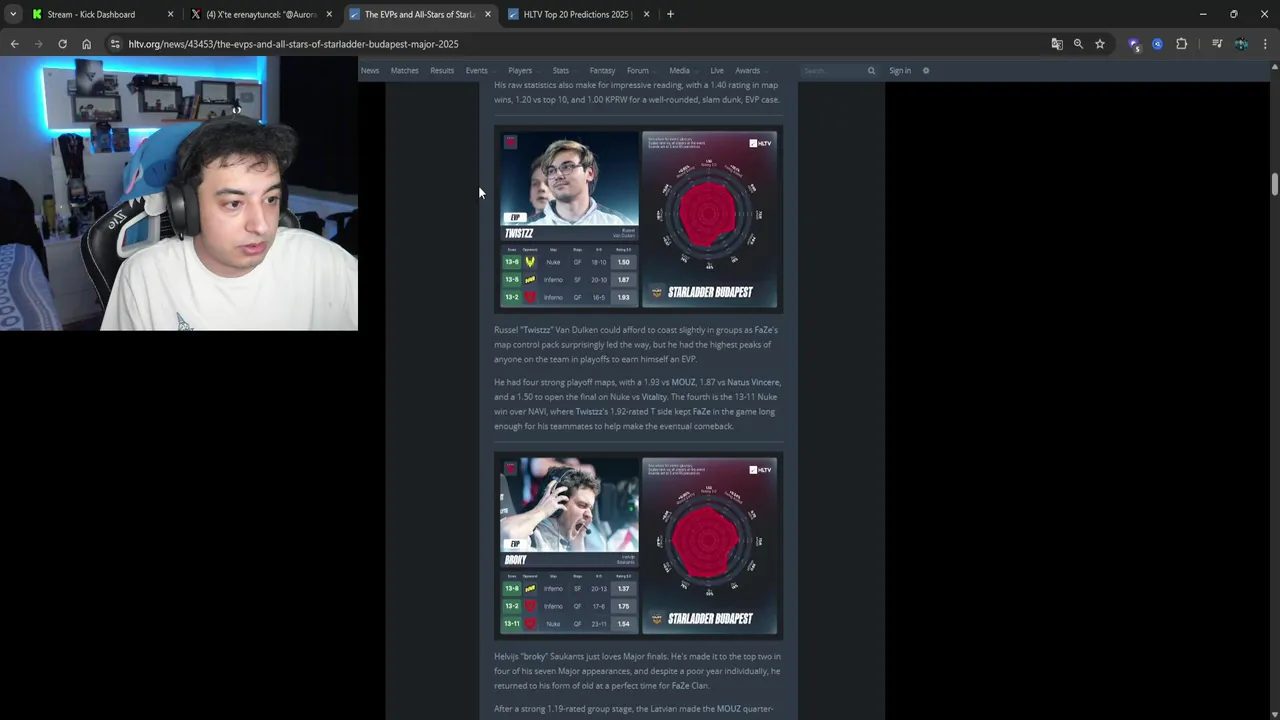Bookmark this page with star icon
Image resolution: width=1280 pixels, height=720 pixels.
1100,44
